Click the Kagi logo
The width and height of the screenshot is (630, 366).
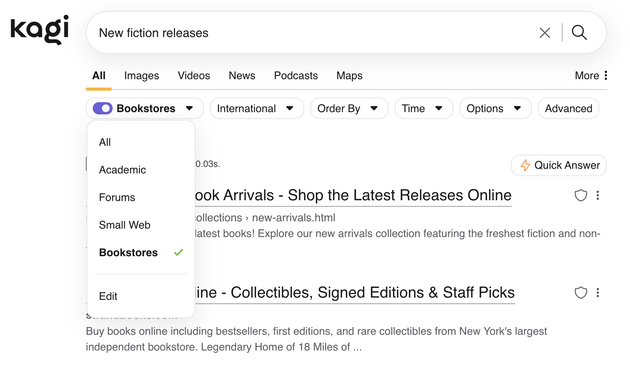click(x=39, y=29)
